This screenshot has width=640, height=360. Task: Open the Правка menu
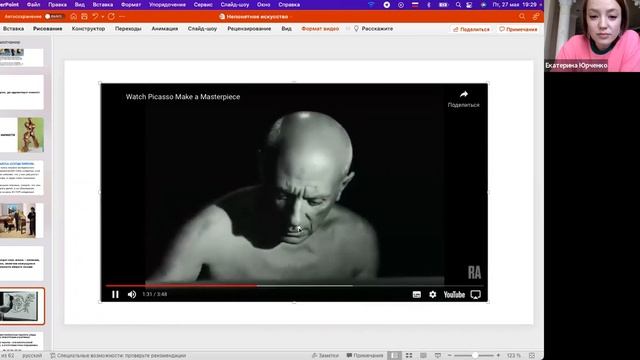pyautogui.click(x=57, y=5)
